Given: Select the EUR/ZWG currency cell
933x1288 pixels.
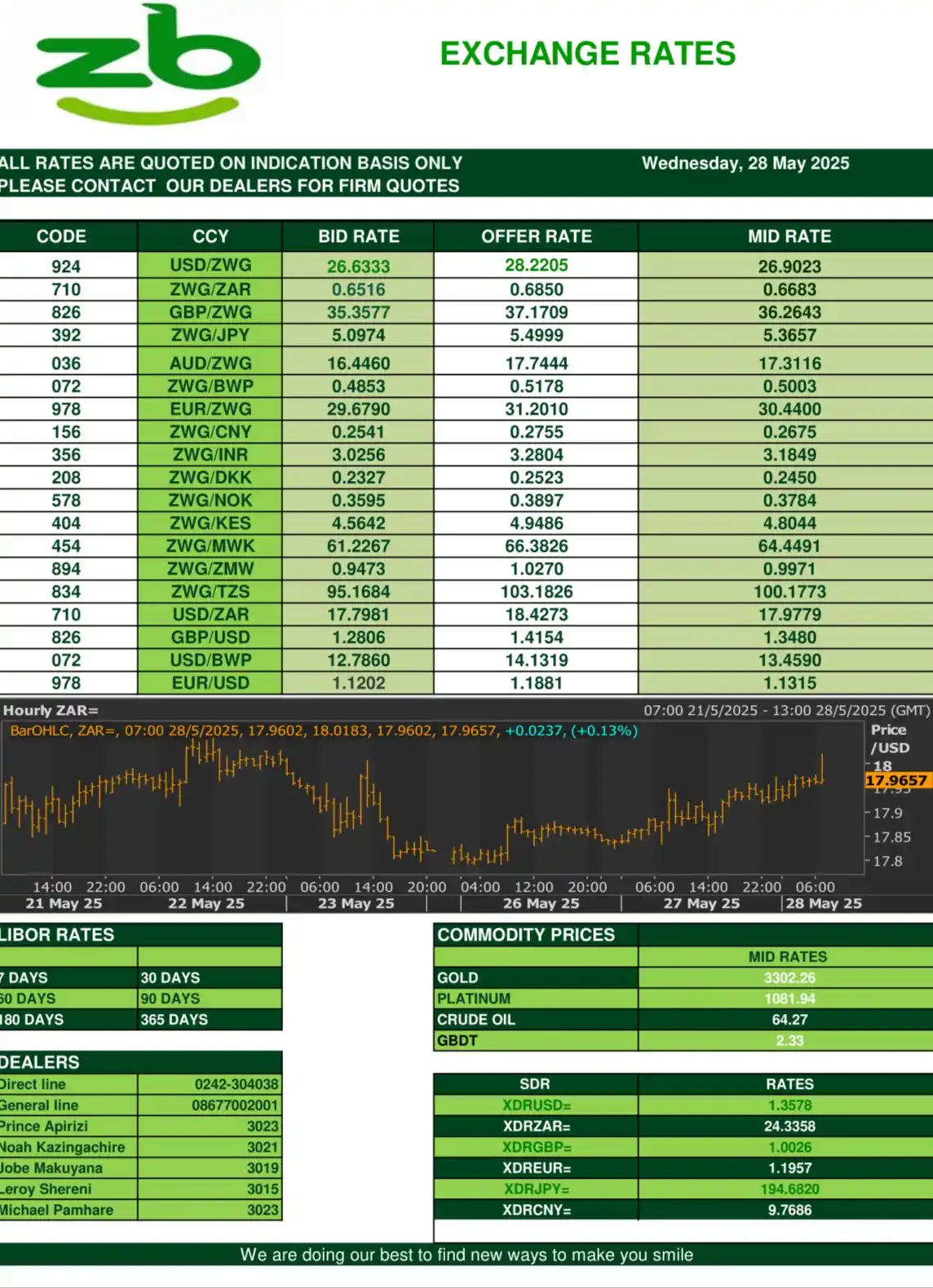Looking at the screenshot, I should tap(210, 408).
